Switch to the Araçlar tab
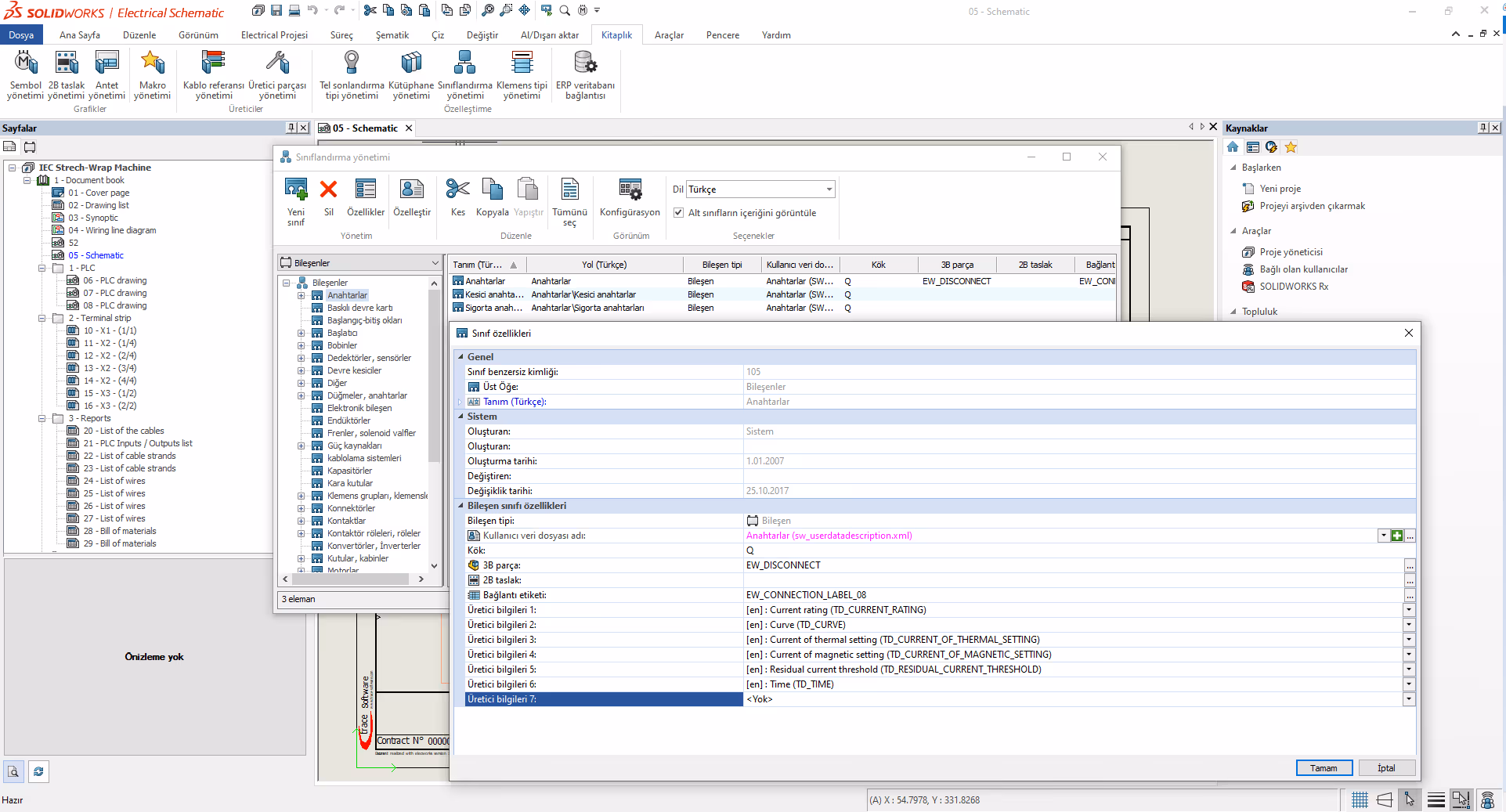 click(x=669, y=35)
